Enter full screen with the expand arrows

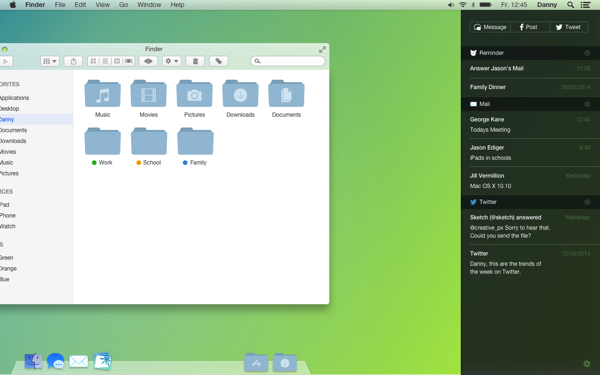coord(323,49)
